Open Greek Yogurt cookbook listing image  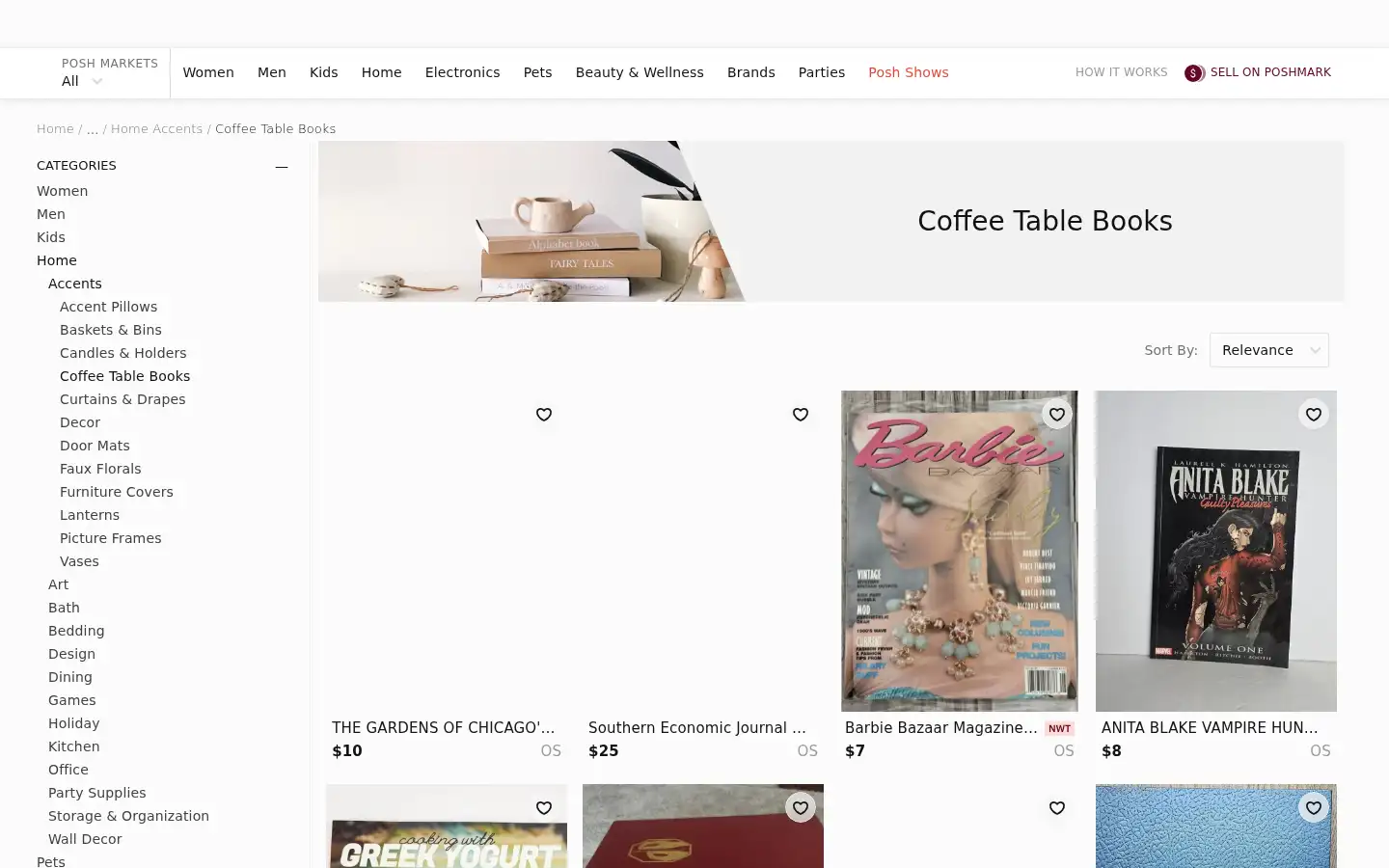(447, 827)
